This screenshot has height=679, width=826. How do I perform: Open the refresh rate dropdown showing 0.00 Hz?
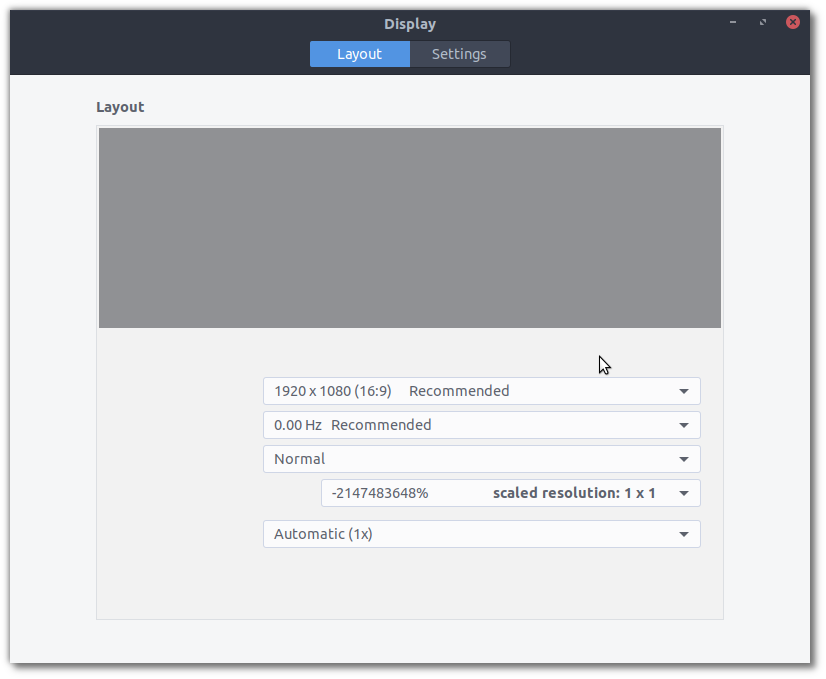point(480,425)
